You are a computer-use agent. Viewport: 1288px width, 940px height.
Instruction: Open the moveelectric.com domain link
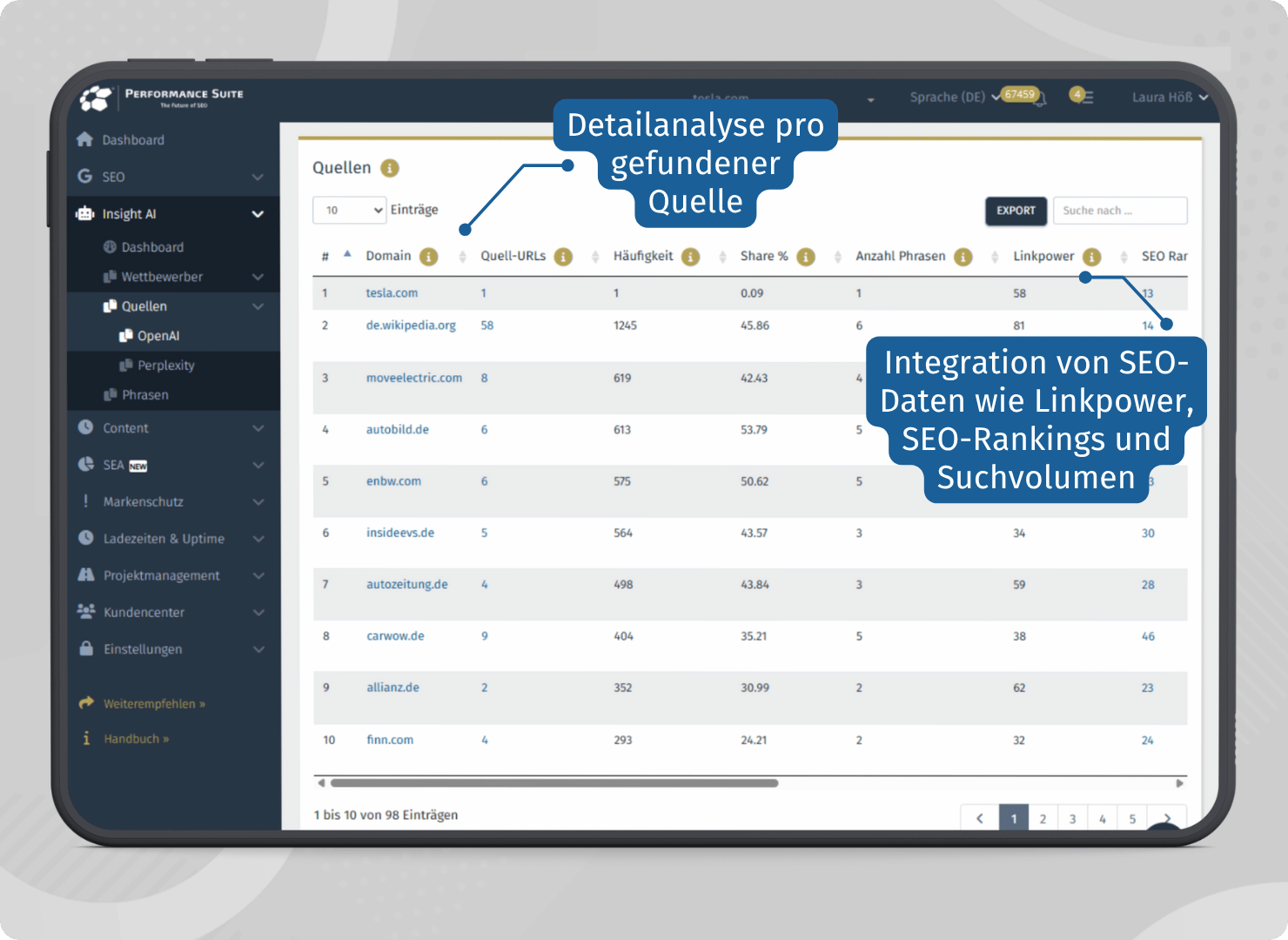414,378
